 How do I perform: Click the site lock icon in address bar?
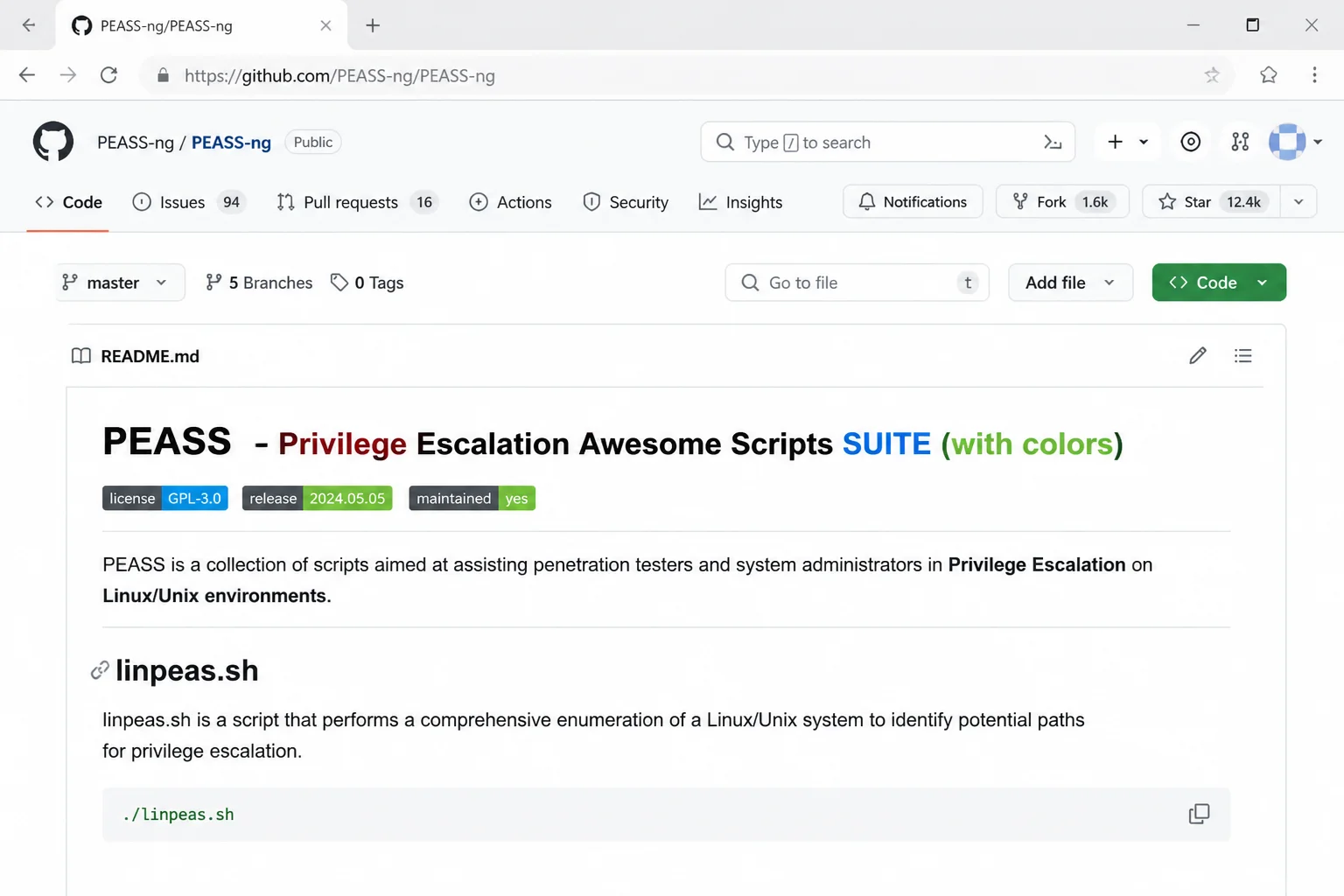pos(163,75)
